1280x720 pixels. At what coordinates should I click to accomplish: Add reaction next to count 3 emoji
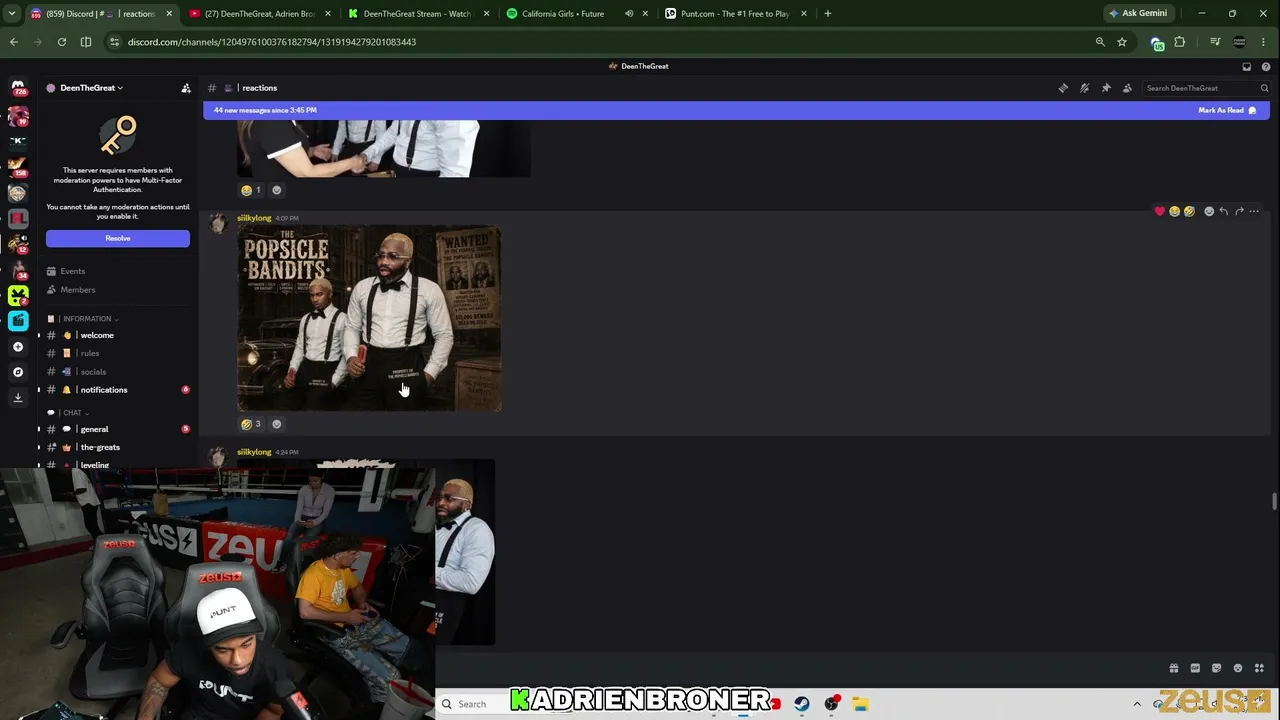pyautogui.click(x=277, y=424)
